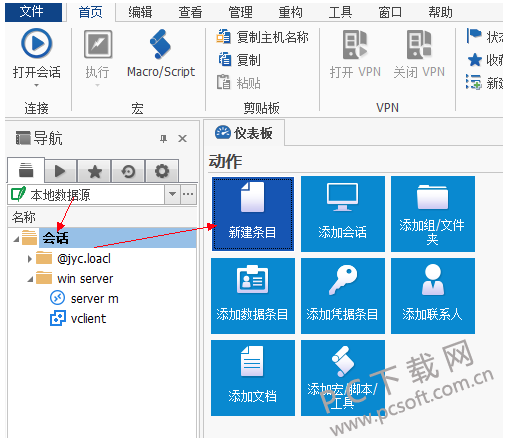Collapse the win server folder
Screen dimensions: 506x438
[30, 279]
